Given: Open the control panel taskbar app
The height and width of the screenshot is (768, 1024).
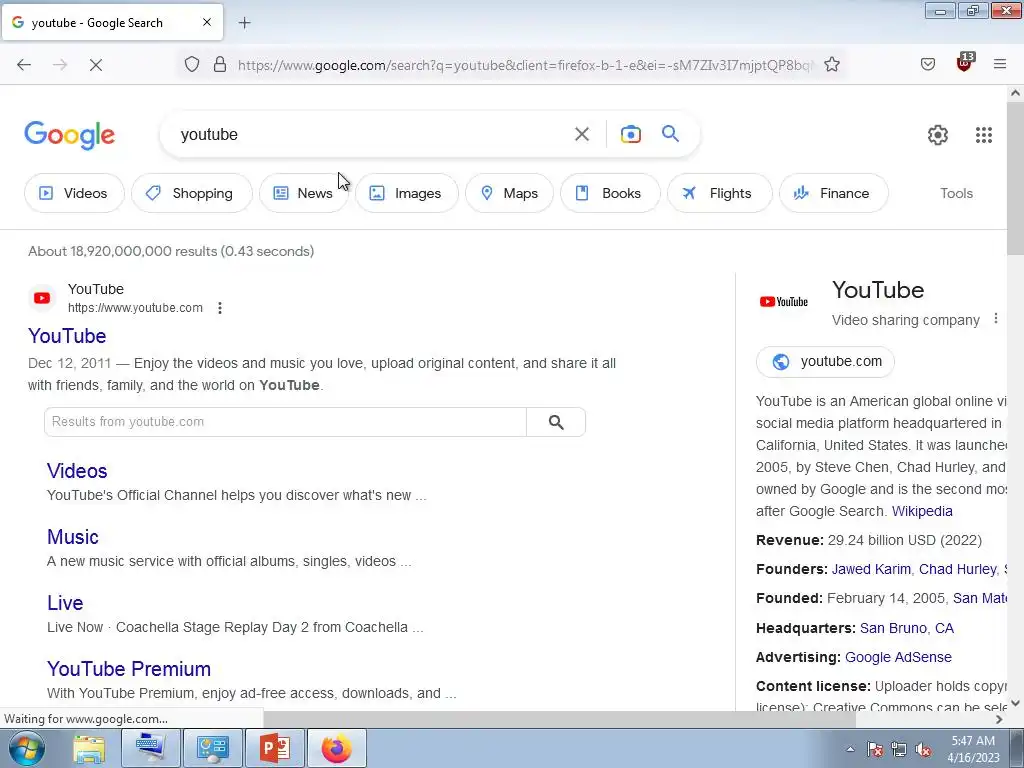Looking at the screenshot, I should click(212, 748).
